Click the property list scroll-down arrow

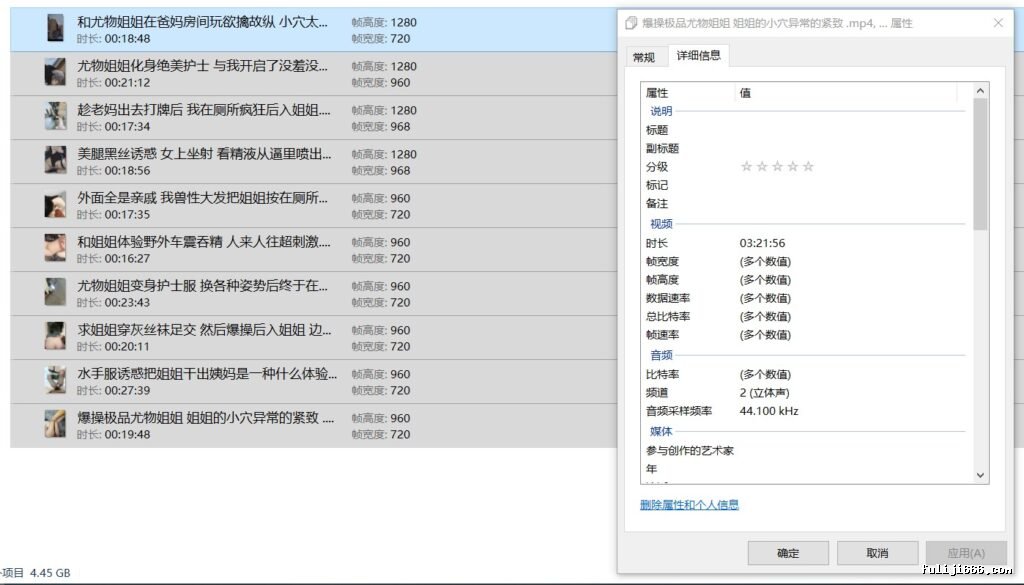(980, 475)
